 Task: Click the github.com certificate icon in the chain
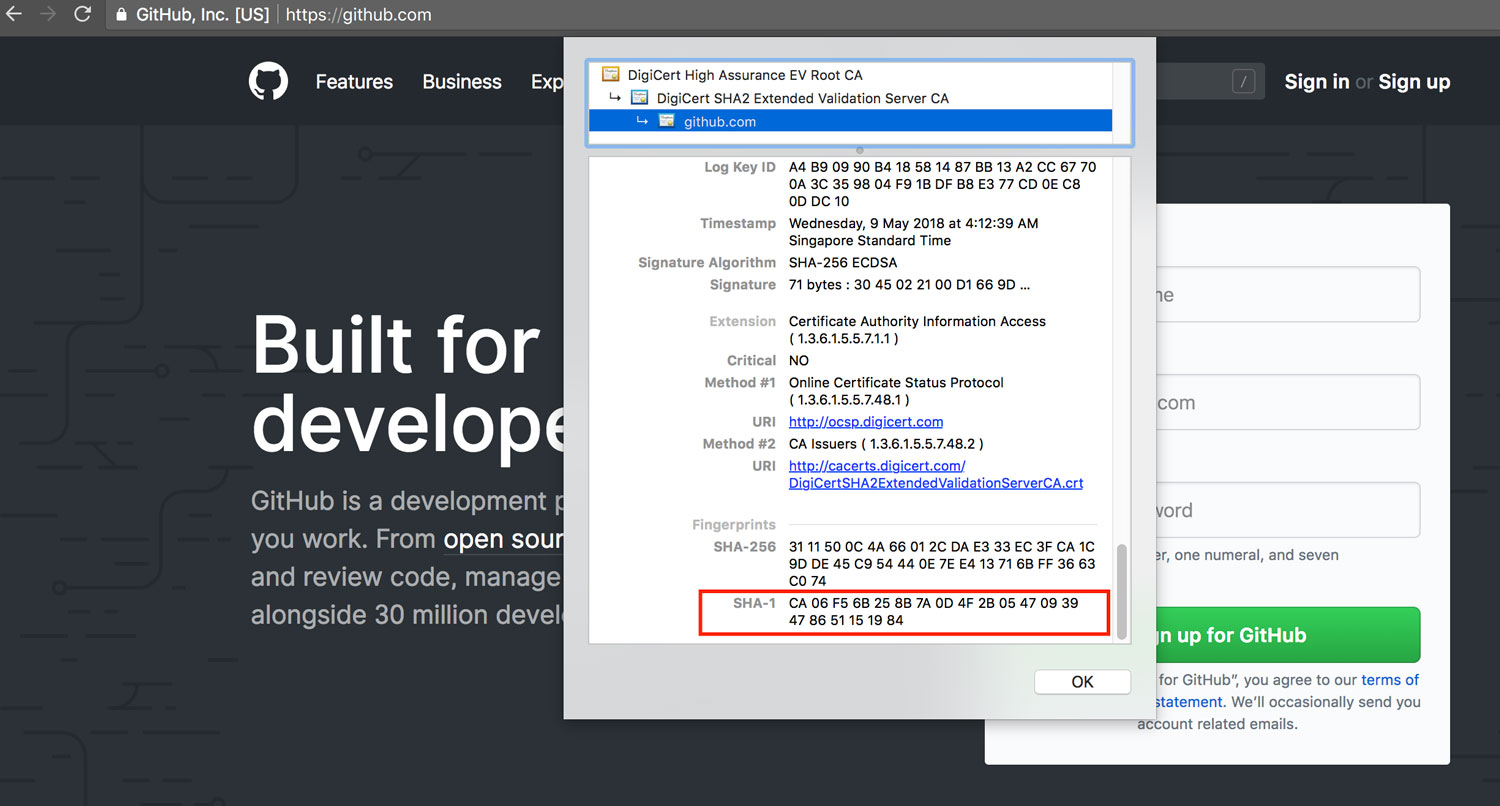click(x=667, y=121)
